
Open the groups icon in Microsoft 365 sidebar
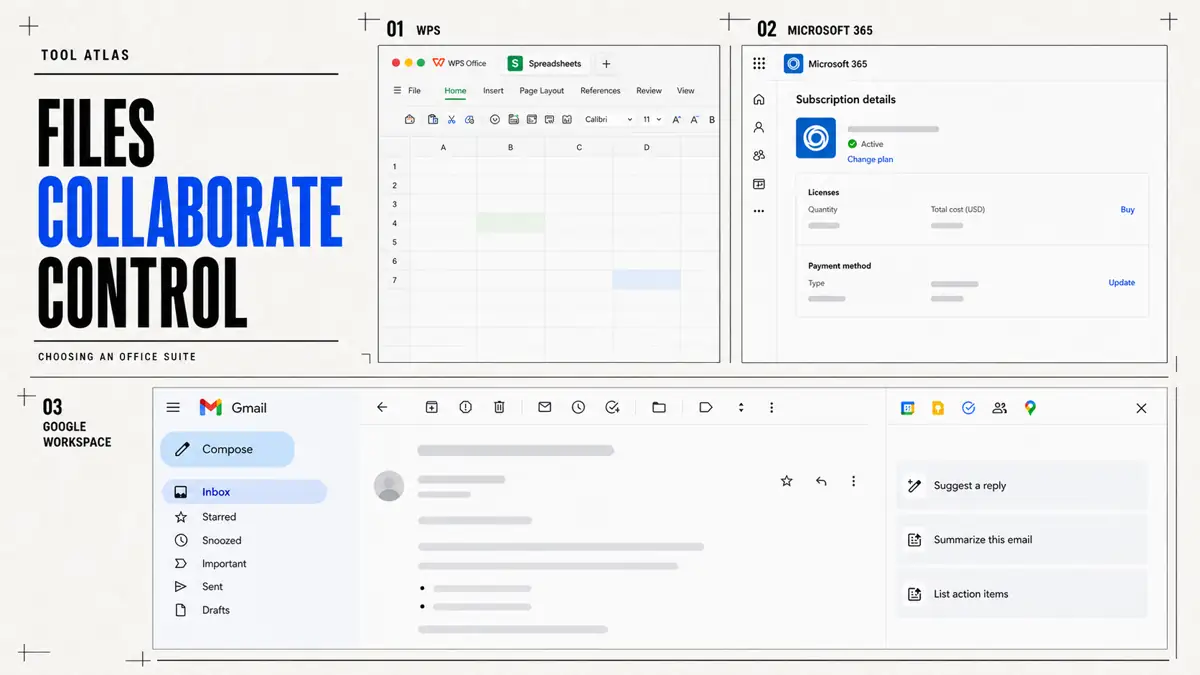(x=759, y=155)
